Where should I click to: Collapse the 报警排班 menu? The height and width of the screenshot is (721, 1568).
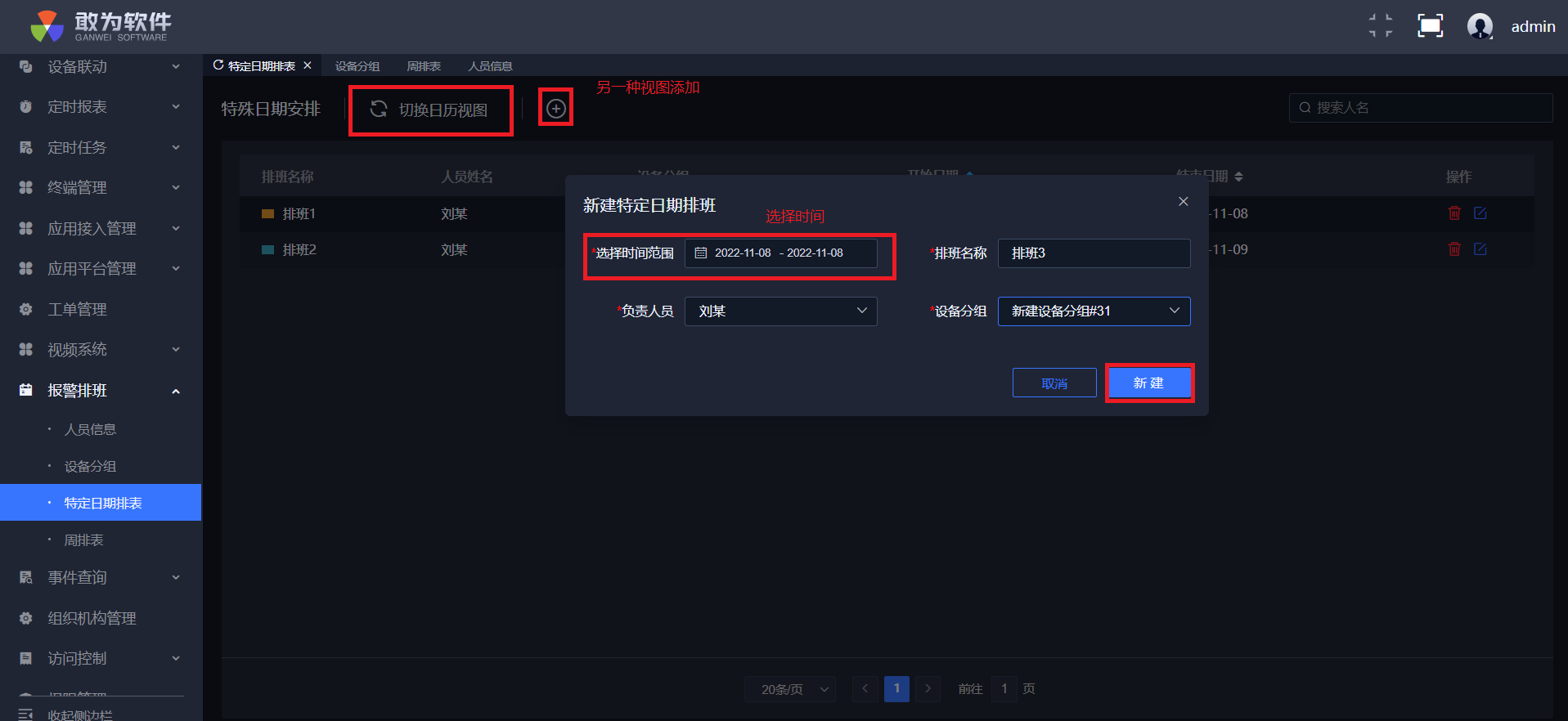coord(176,391)
